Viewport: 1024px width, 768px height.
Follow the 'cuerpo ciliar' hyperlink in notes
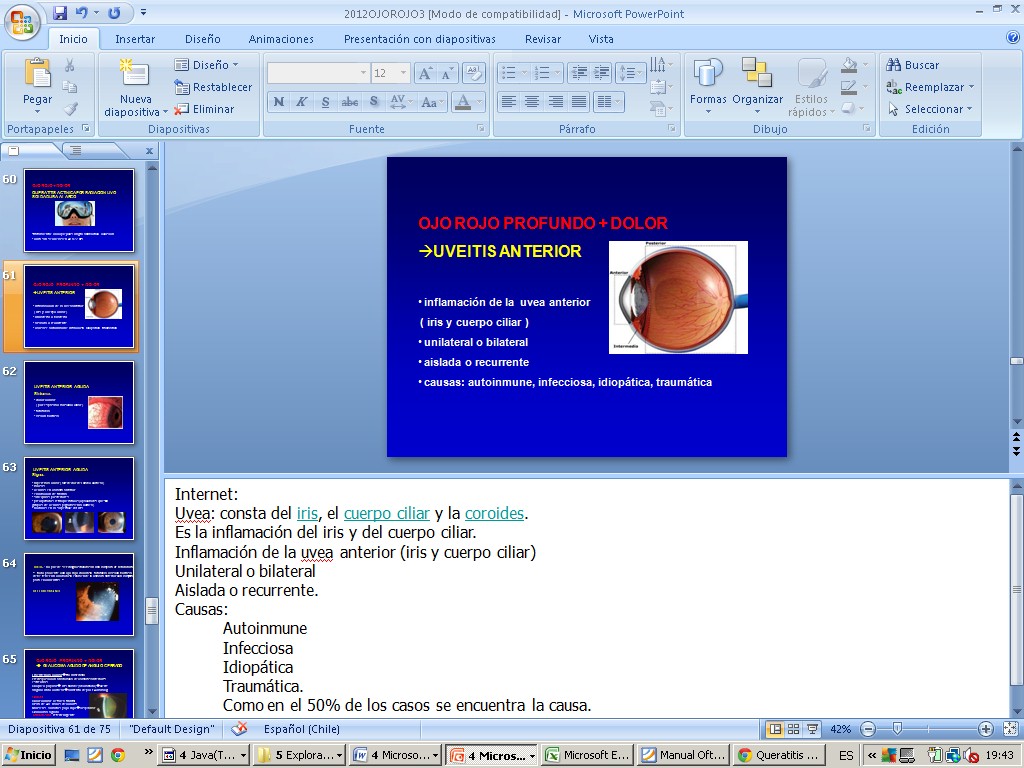(x=386, y=513)
